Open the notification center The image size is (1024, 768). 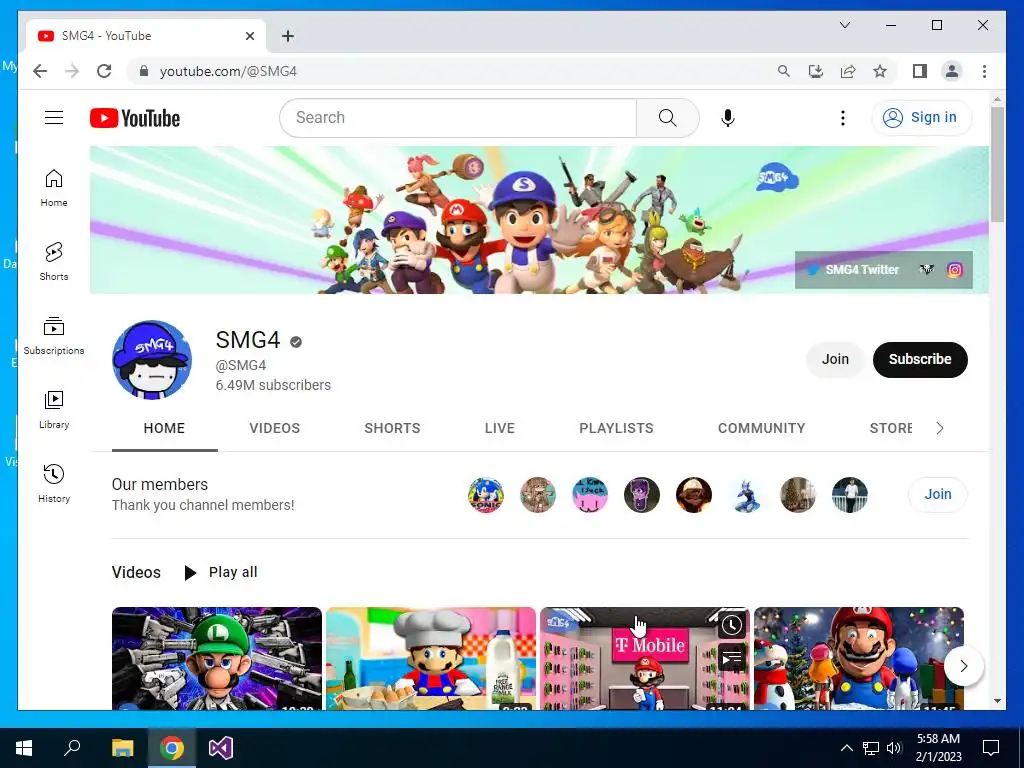point(991,748)
